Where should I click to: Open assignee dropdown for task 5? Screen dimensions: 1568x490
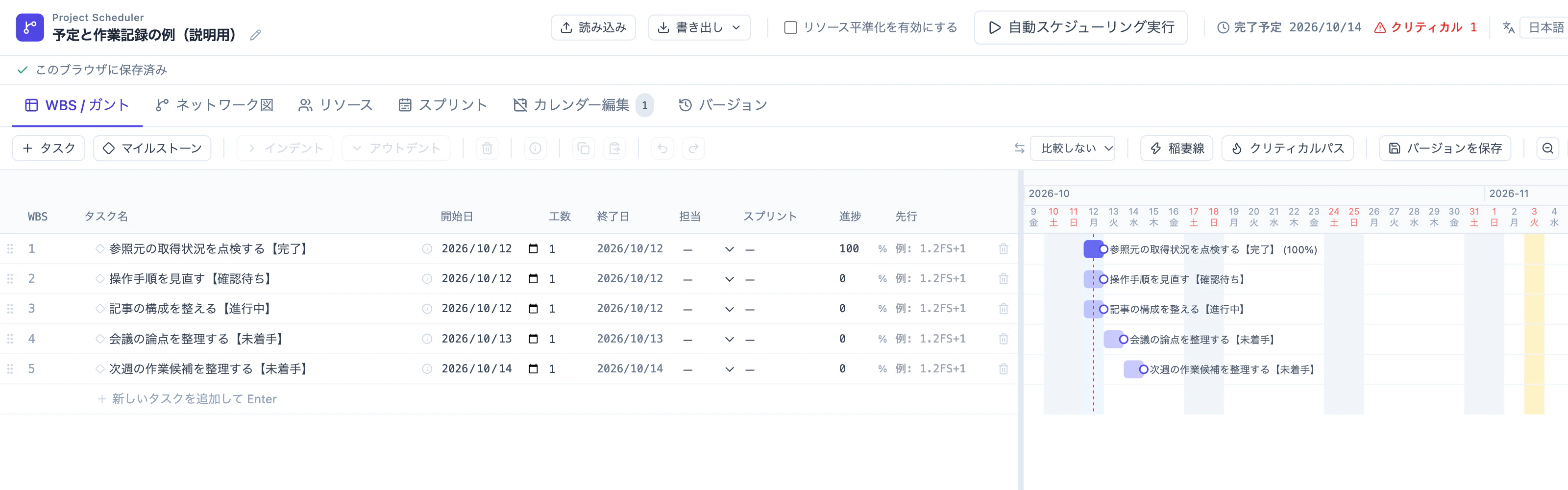click(709, 369)
